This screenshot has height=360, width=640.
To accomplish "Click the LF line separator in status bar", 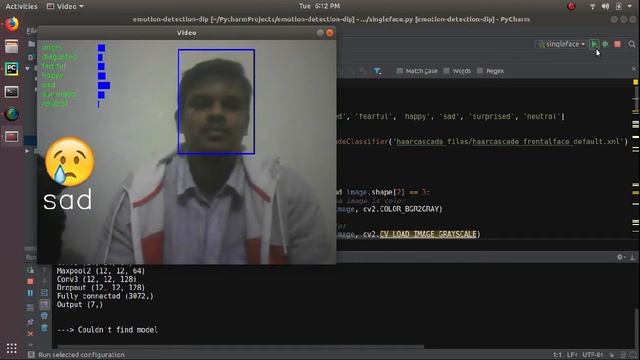I will pos(572,355).
